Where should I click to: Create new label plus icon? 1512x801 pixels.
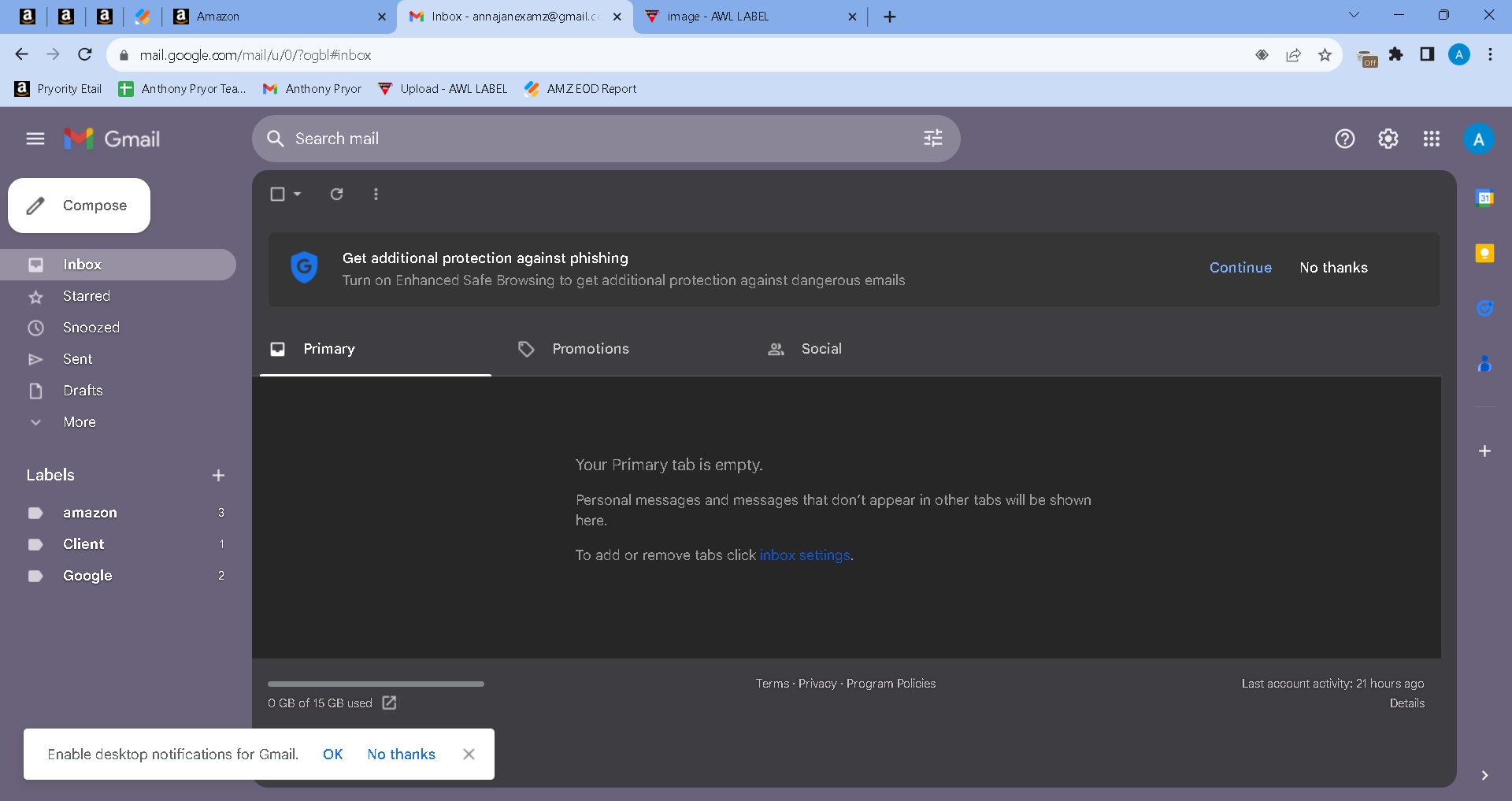218,475
